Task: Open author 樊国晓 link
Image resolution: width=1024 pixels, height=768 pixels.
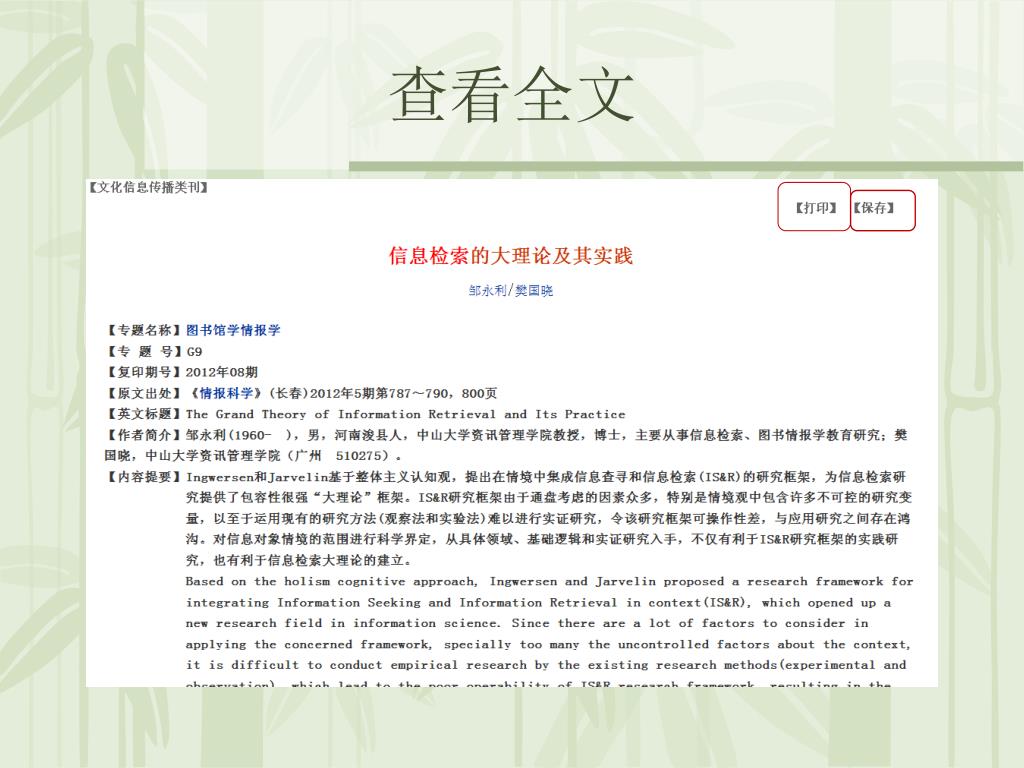Action: [534, 290]
